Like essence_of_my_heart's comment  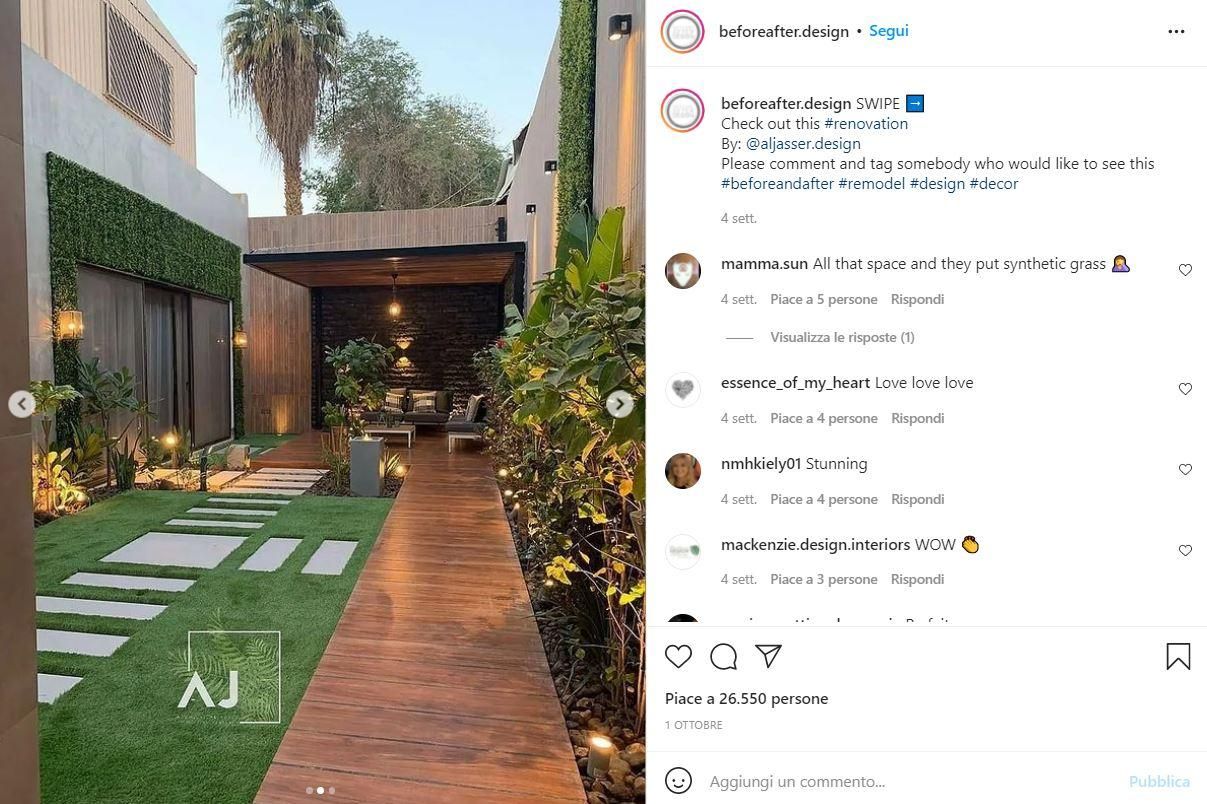(1185, 389)
